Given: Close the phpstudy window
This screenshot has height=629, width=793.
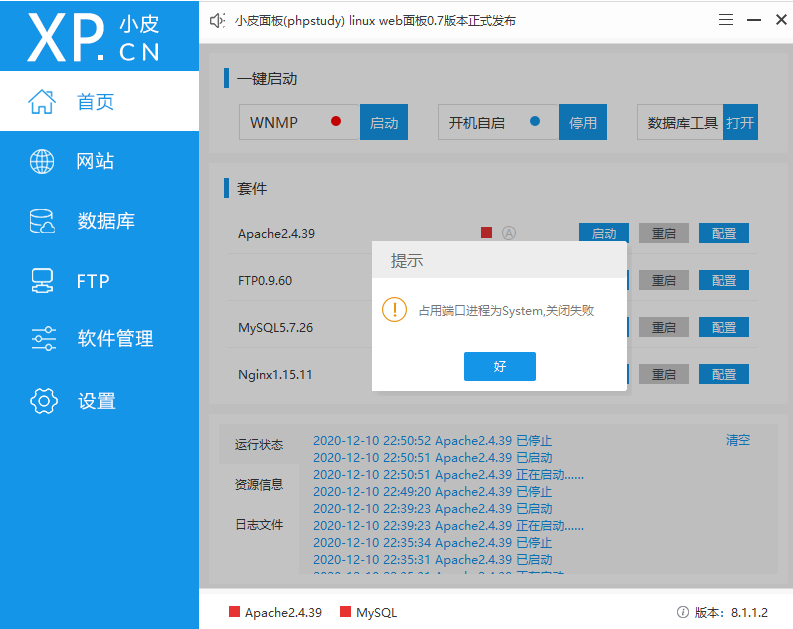Looking at the screenshot, I should coord(781,20).
